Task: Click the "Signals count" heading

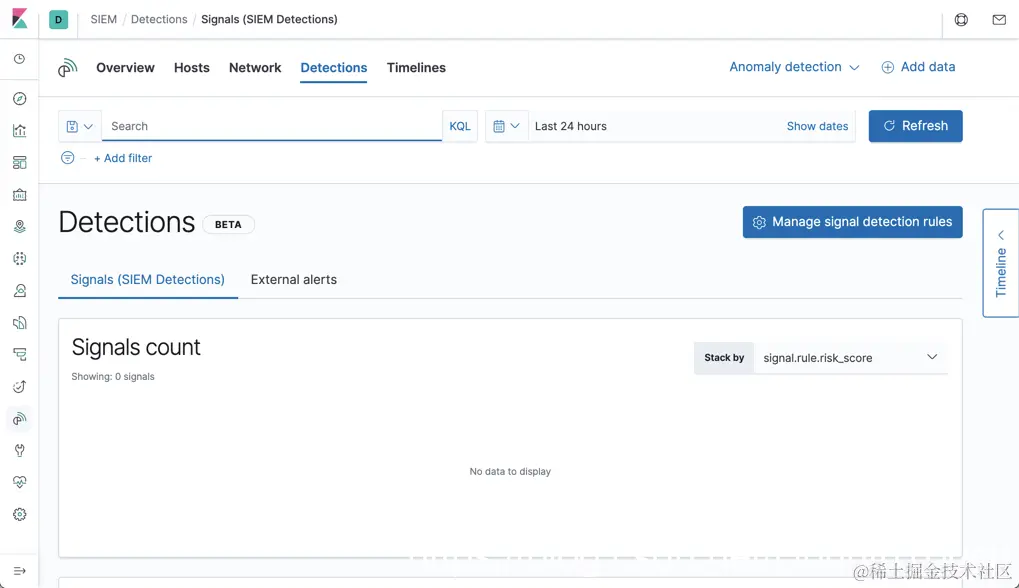Action: coord(136,348)
